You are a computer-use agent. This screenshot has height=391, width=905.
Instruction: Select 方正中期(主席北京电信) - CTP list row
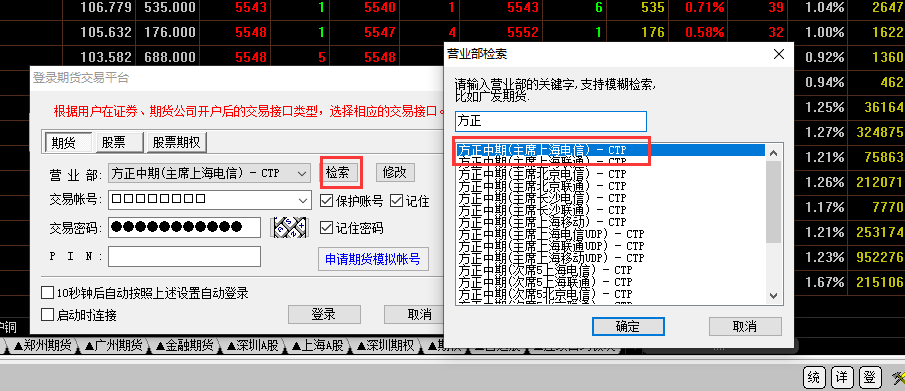[611, 174]
